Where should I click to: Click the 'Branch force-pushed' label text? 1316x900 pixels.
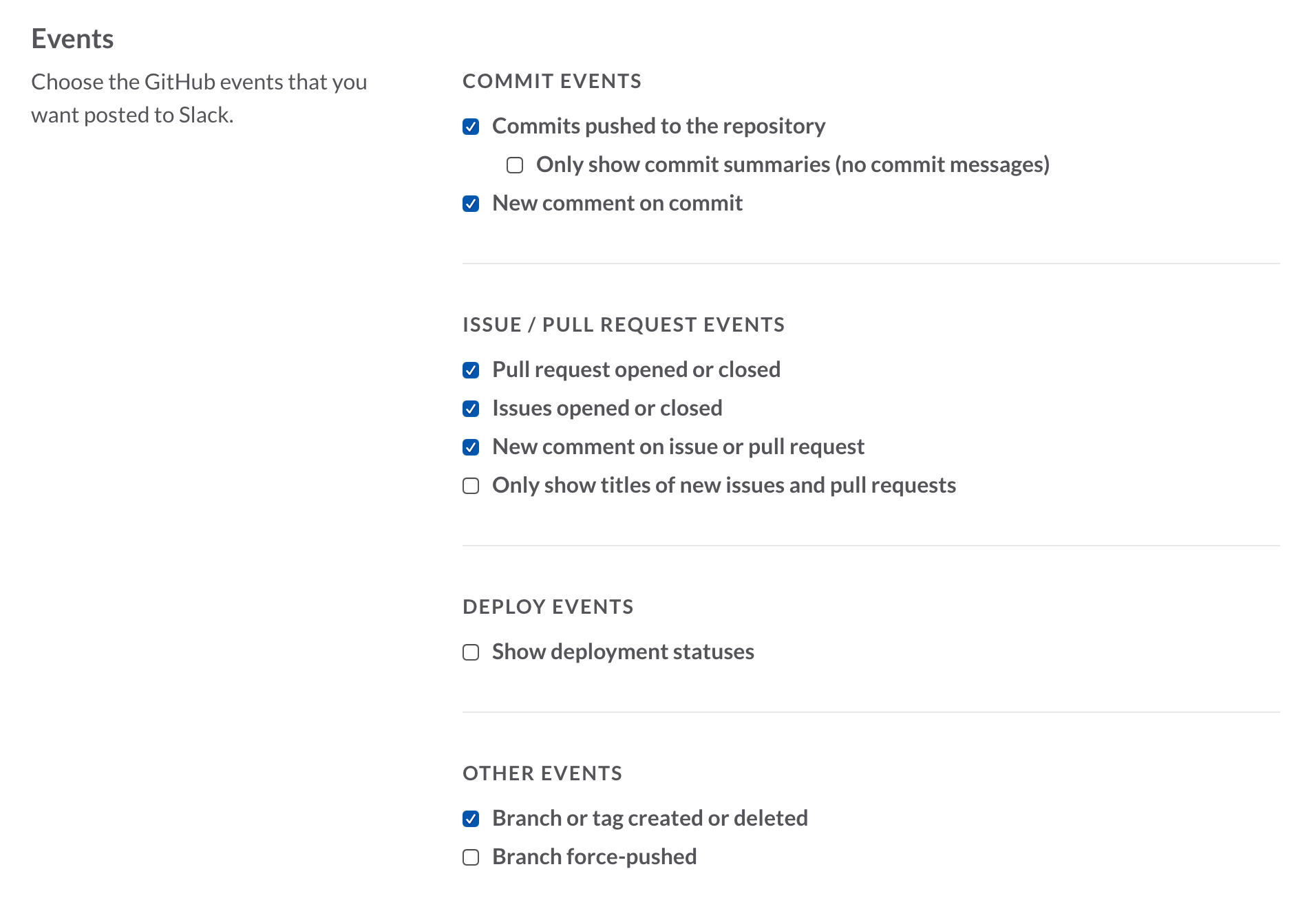(x=595, y=857)
